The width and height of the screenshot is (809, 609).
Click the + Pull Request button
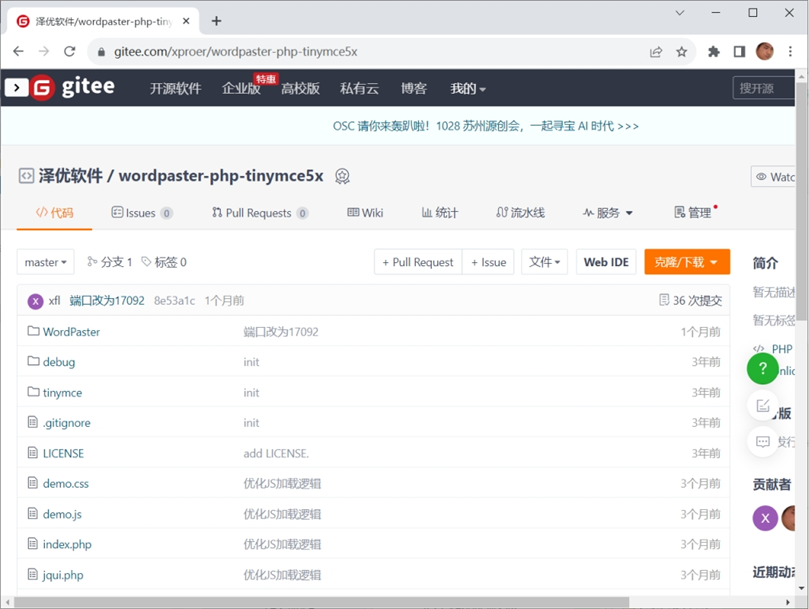pos(418,262)
